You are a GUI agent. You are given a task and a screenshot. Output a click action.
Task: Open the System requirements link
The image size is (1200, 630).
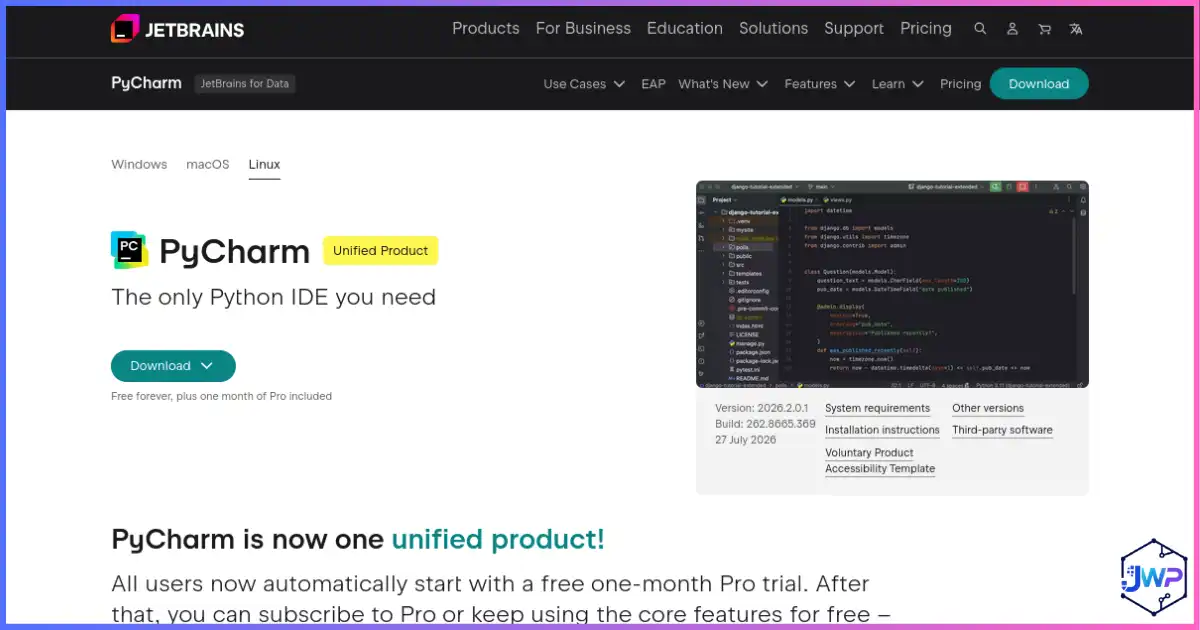tap(877, 408)
